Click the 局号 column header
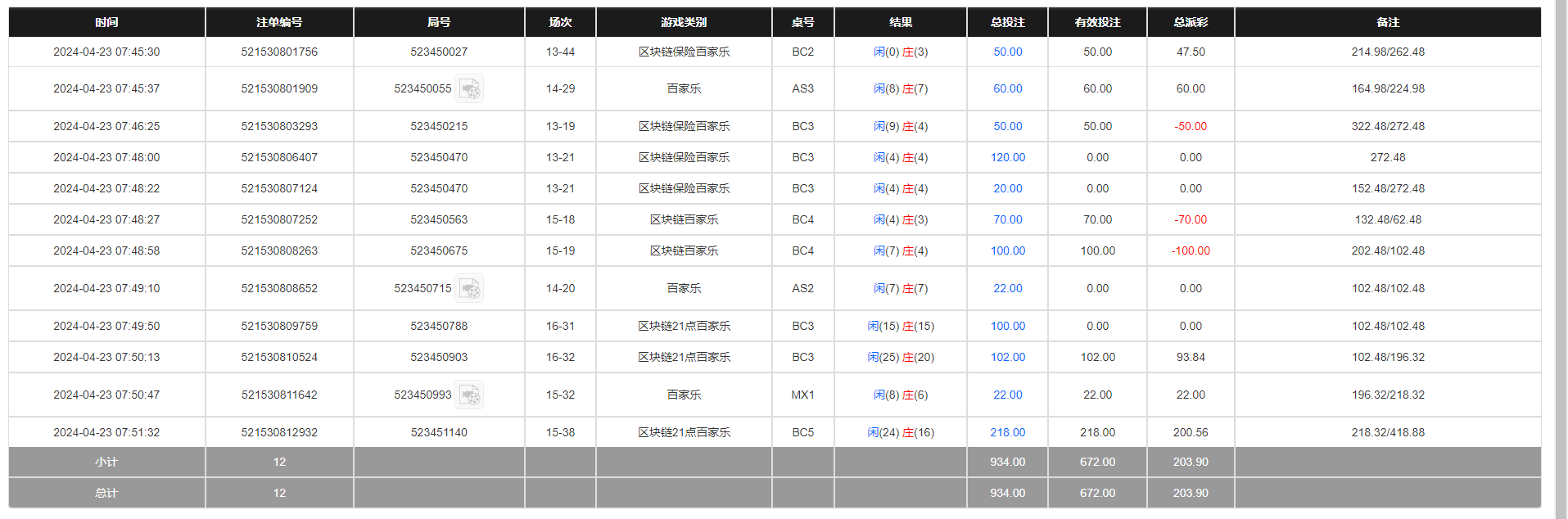Viewport: 1568px width, 519px height. tap(439, 22)
